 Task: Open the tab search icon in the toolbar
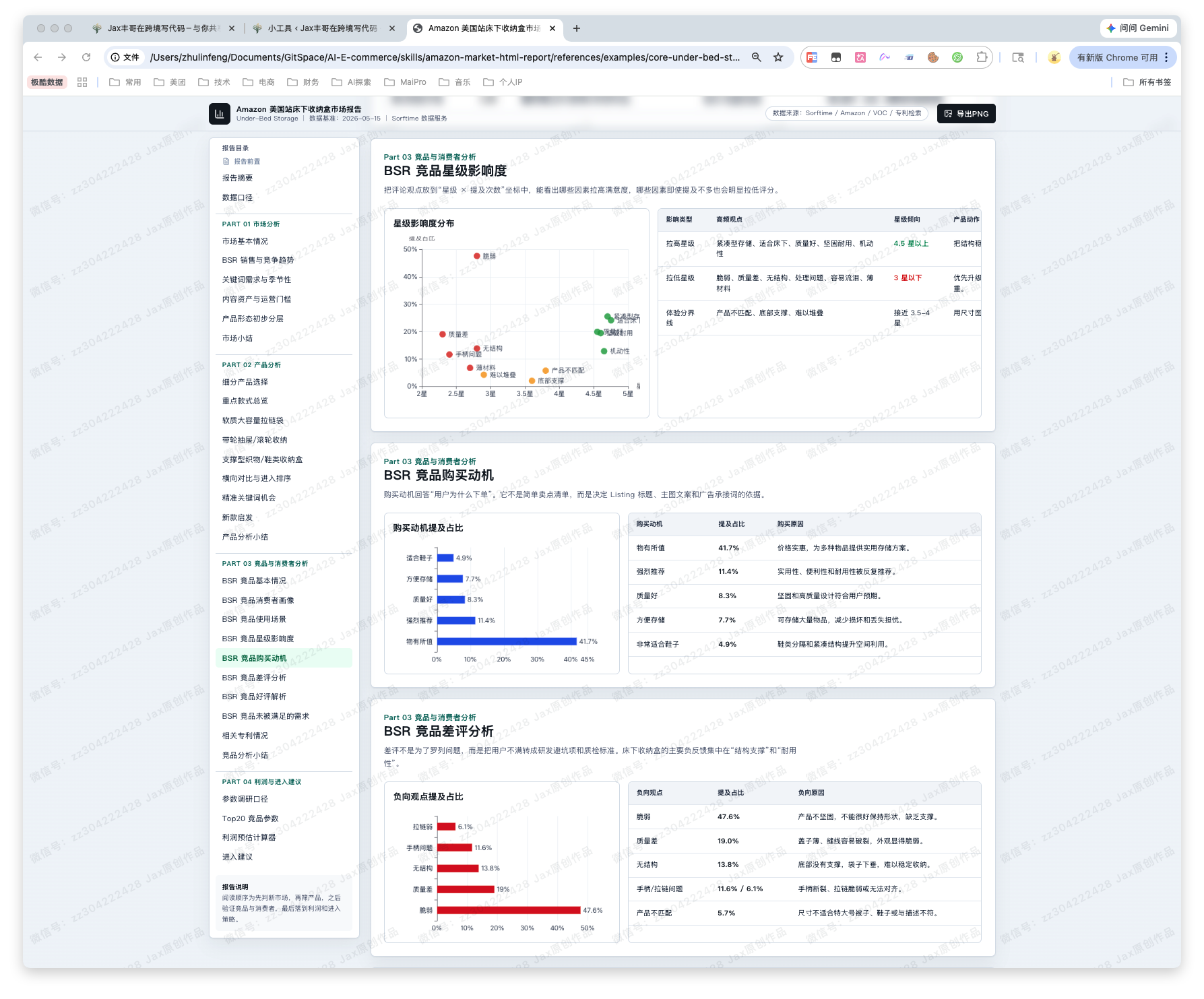pyautogui.click(x=1018, y=57)
